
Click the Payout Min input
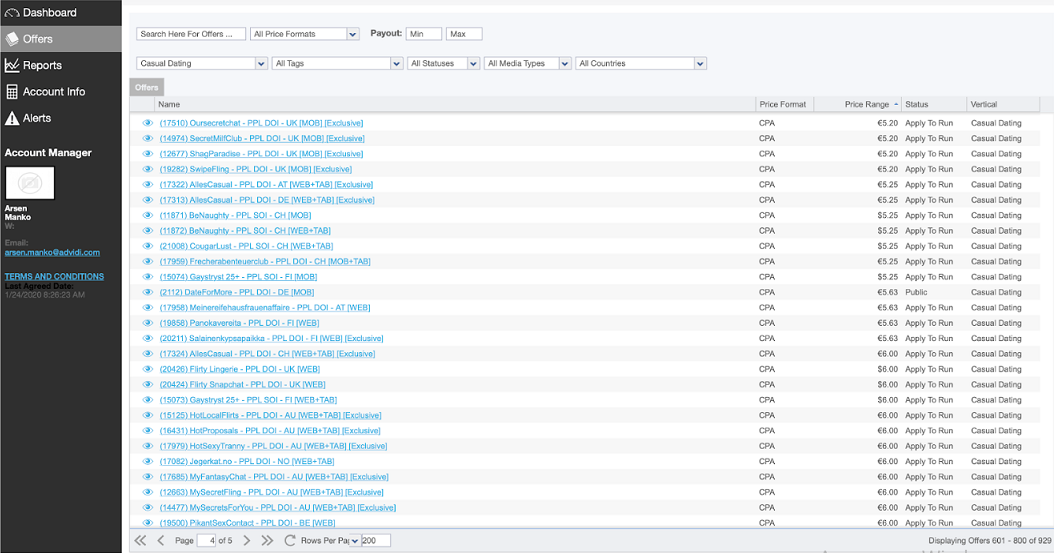point(423,34)
